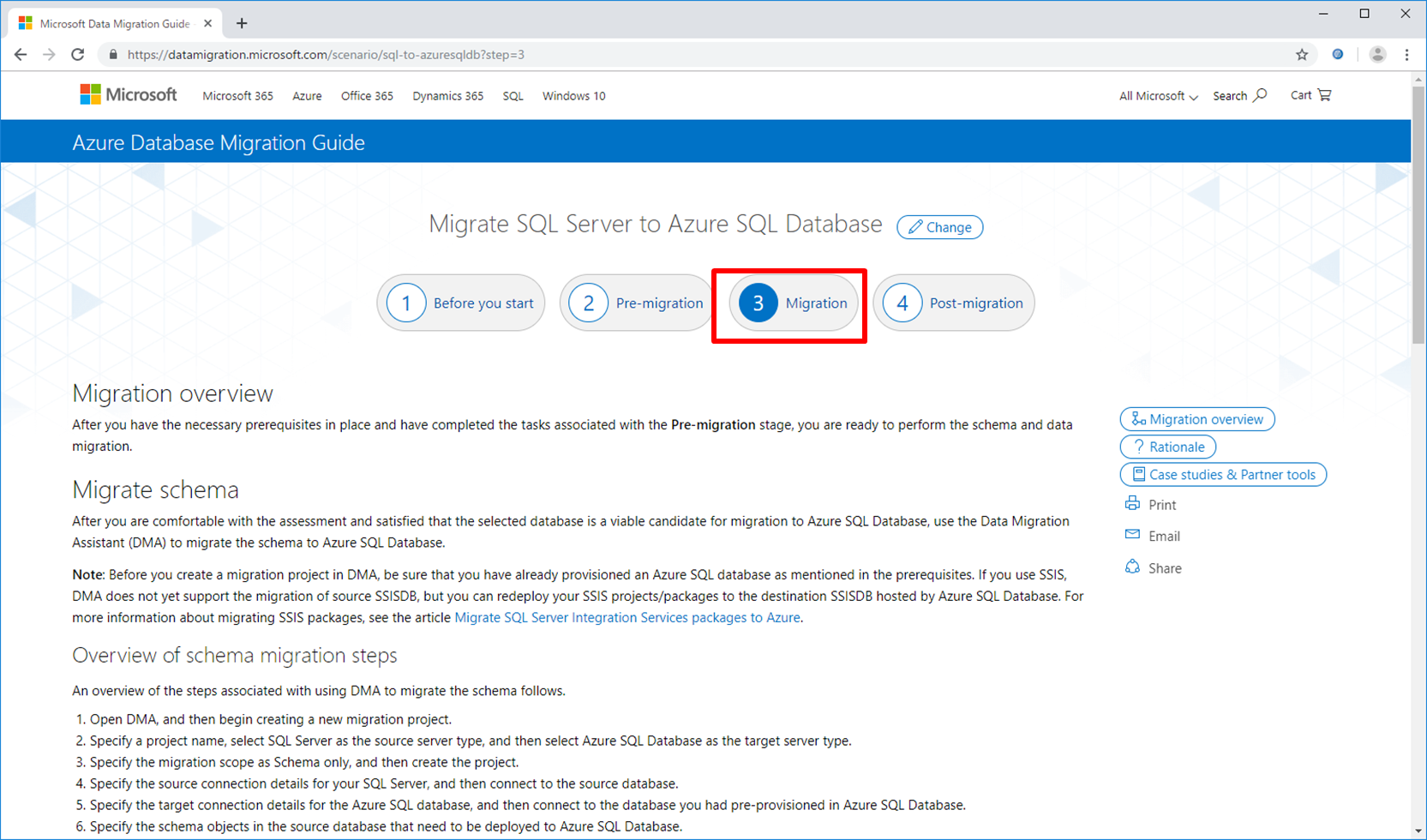Viewport: 1427px width, 840px height.
Task: Click the browser back arrow
Action: click(x=21, y=54)
